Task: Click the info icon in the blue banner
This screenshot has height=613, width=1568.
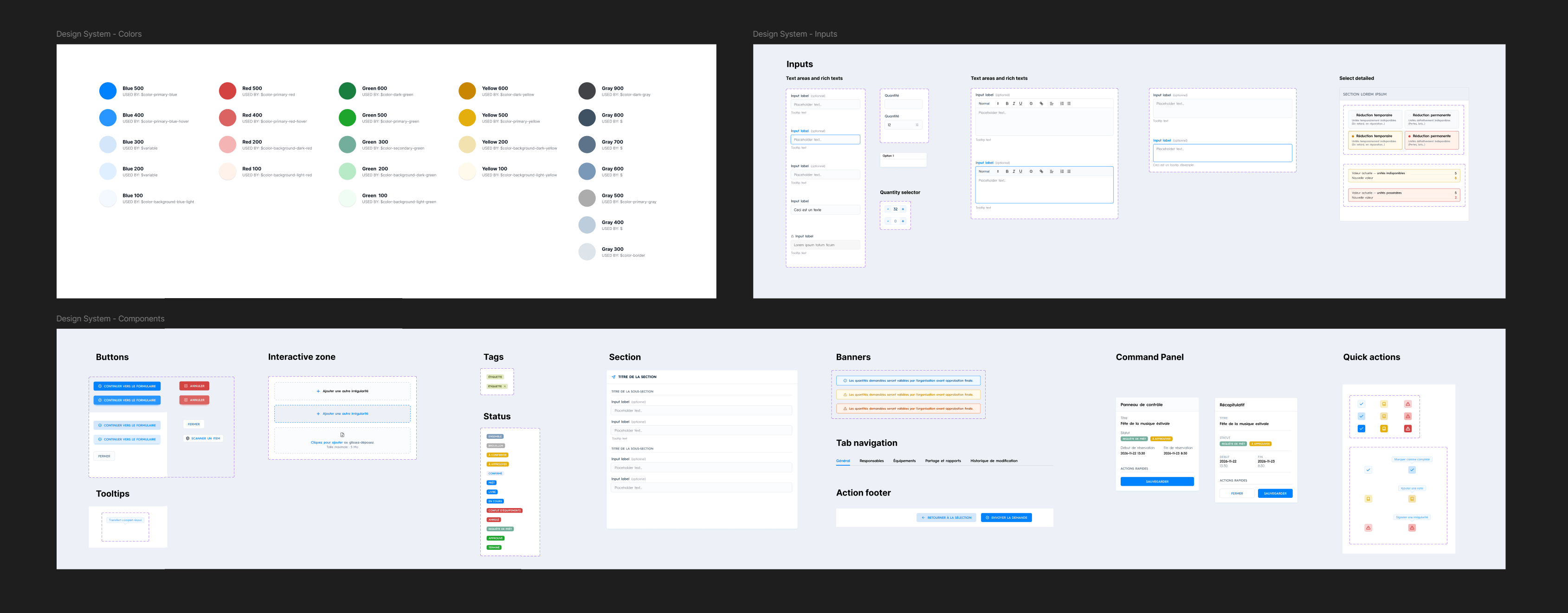Action: tap(845, 381)
